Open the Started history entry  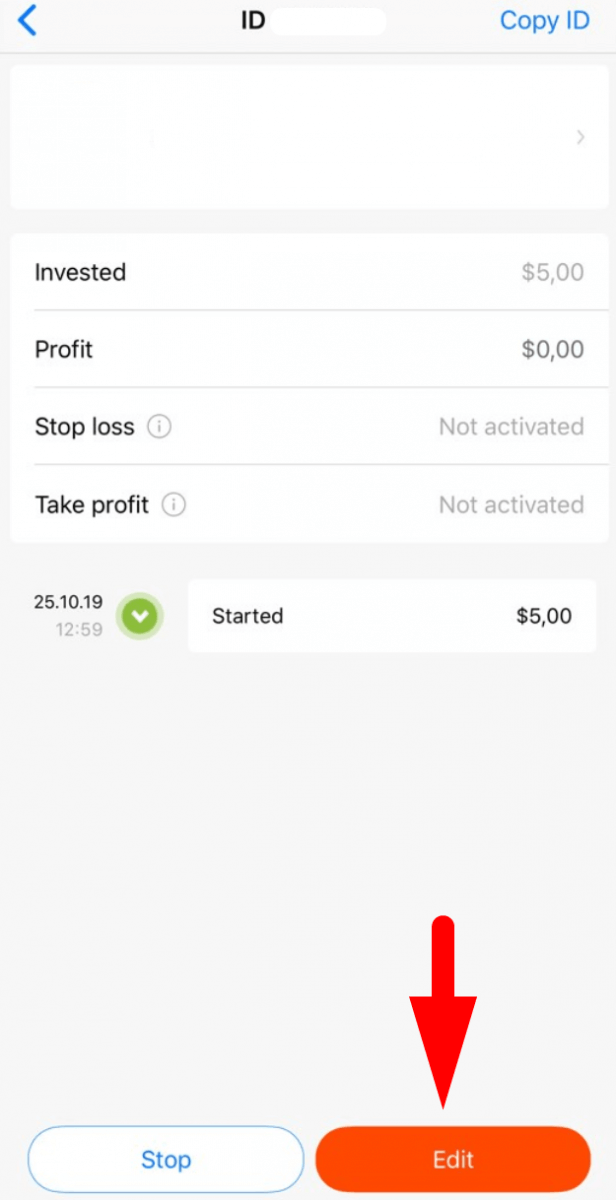(391, 616)
